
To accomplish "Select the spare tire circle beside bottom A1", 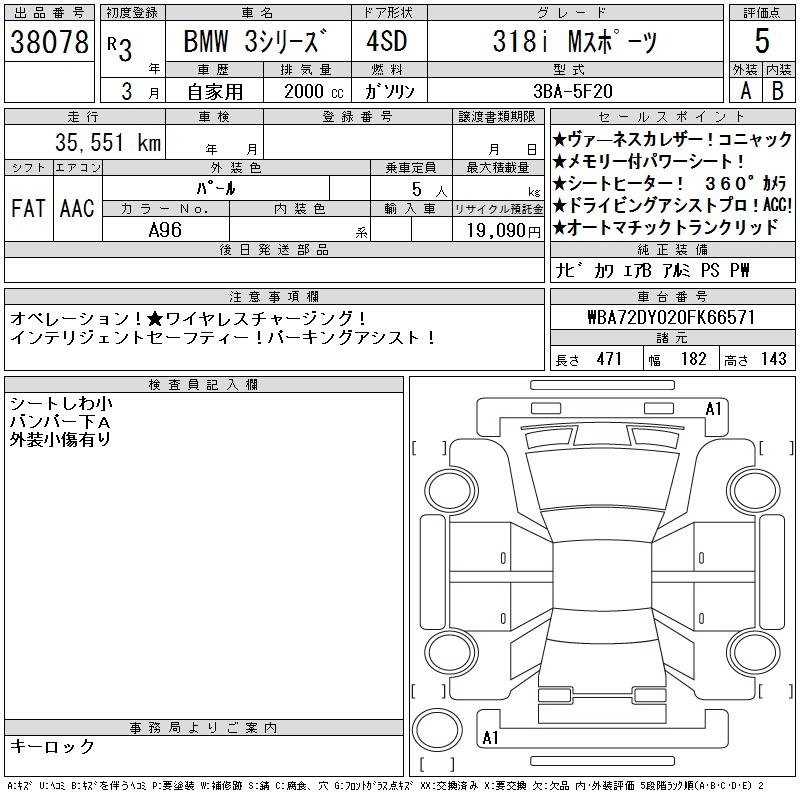I will tap(436, 727).
